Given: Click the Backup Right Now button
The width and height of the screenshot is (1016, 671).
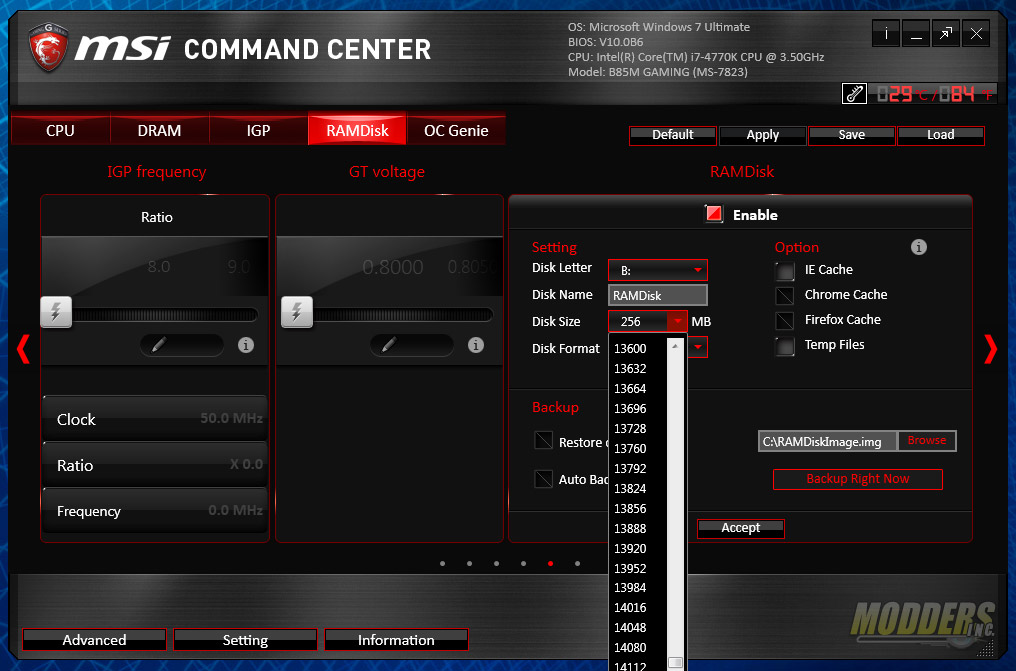Looking at the screenshot, I should [857, 479].
